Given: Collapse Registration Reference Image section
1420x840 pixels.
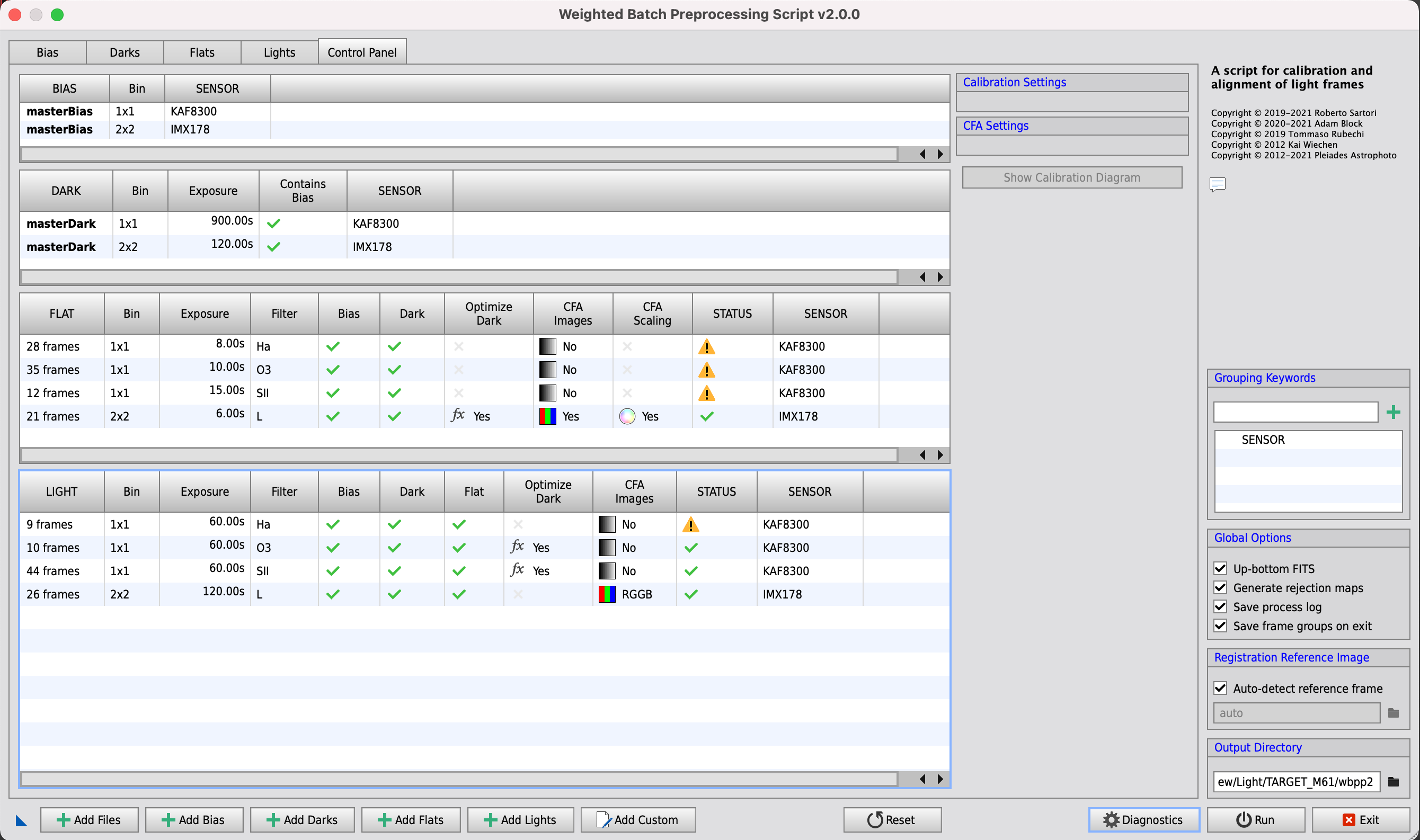Looking at the screenshot, I should click(1308, 657).
